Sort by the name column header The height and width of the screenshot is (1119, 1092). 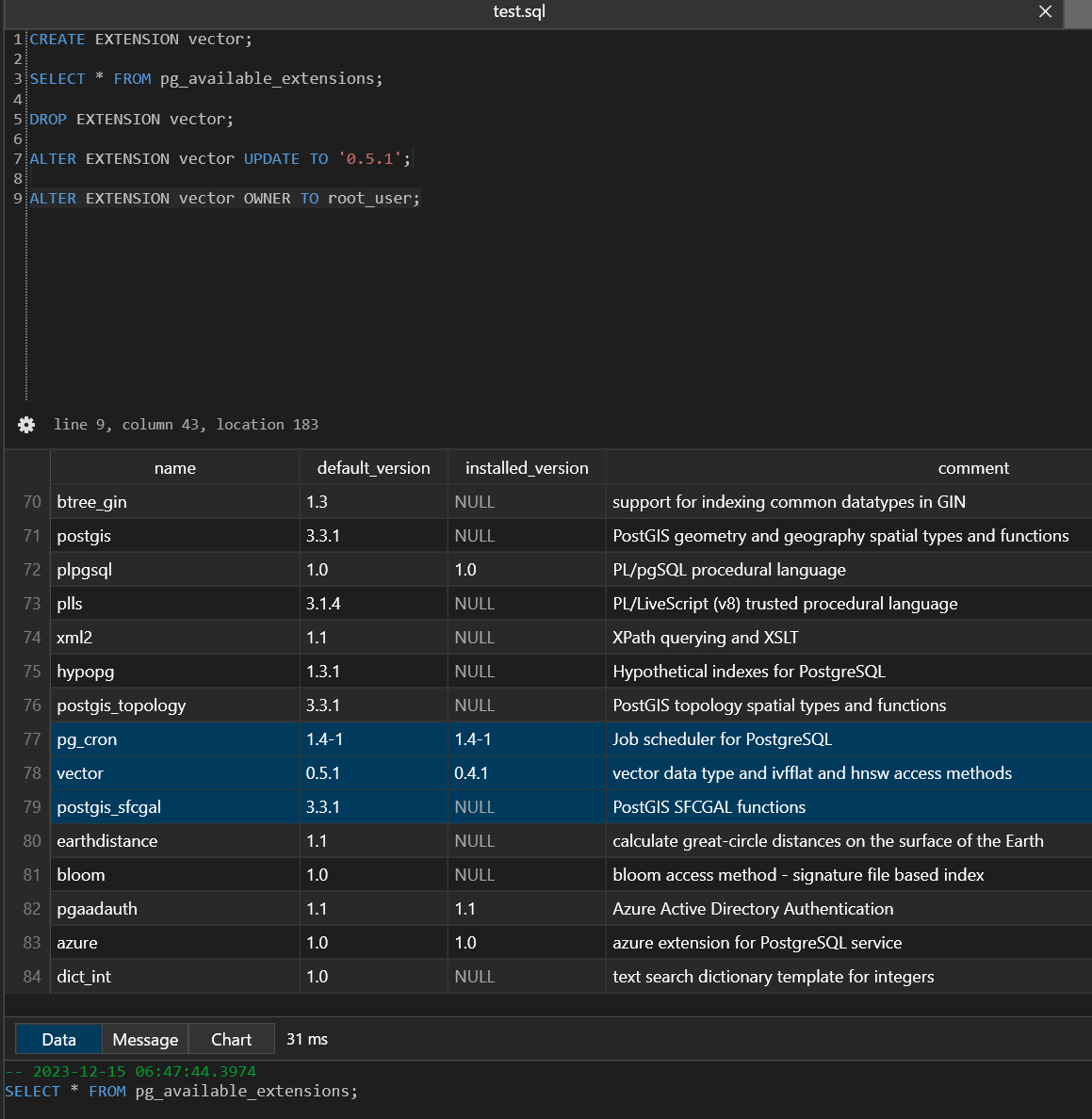[175, 467]
